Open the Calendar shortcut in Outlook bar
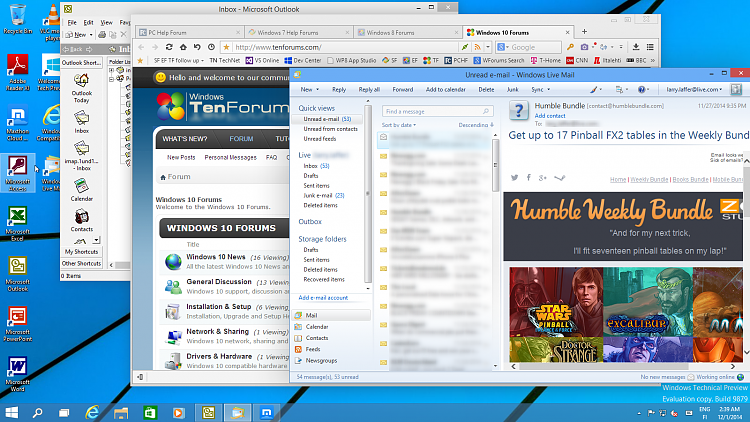 [x=82, y=190]
